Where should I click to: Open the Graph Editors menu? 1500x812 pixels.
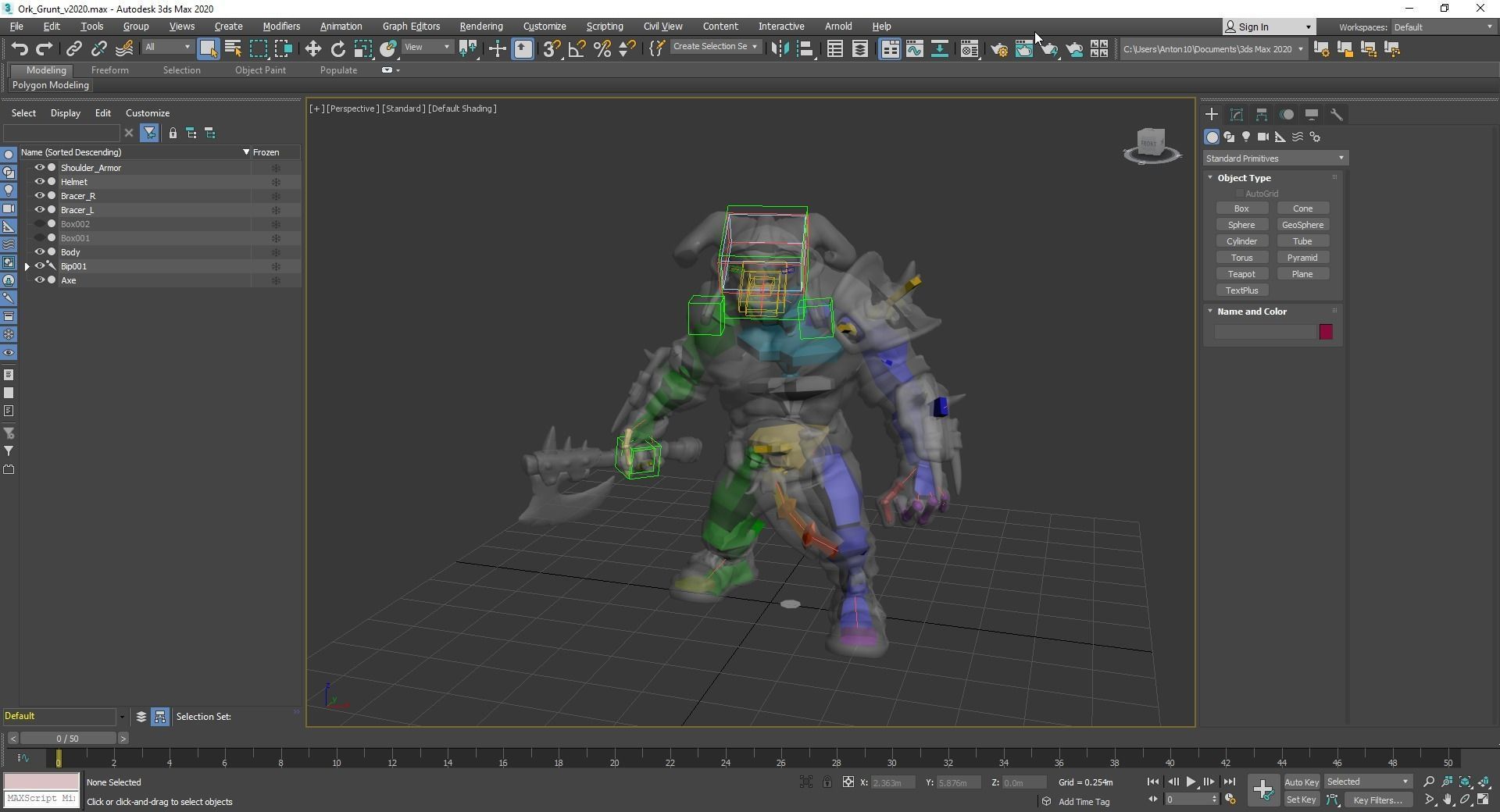411,27
